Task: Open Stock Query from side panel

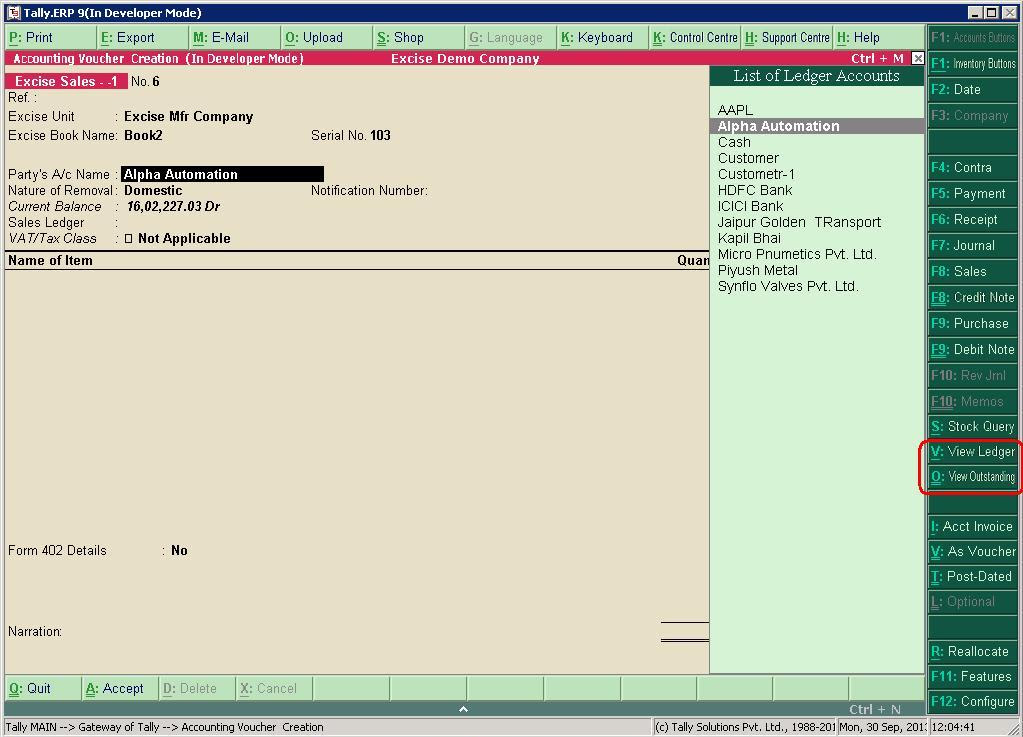Action: tap(972, 427)
